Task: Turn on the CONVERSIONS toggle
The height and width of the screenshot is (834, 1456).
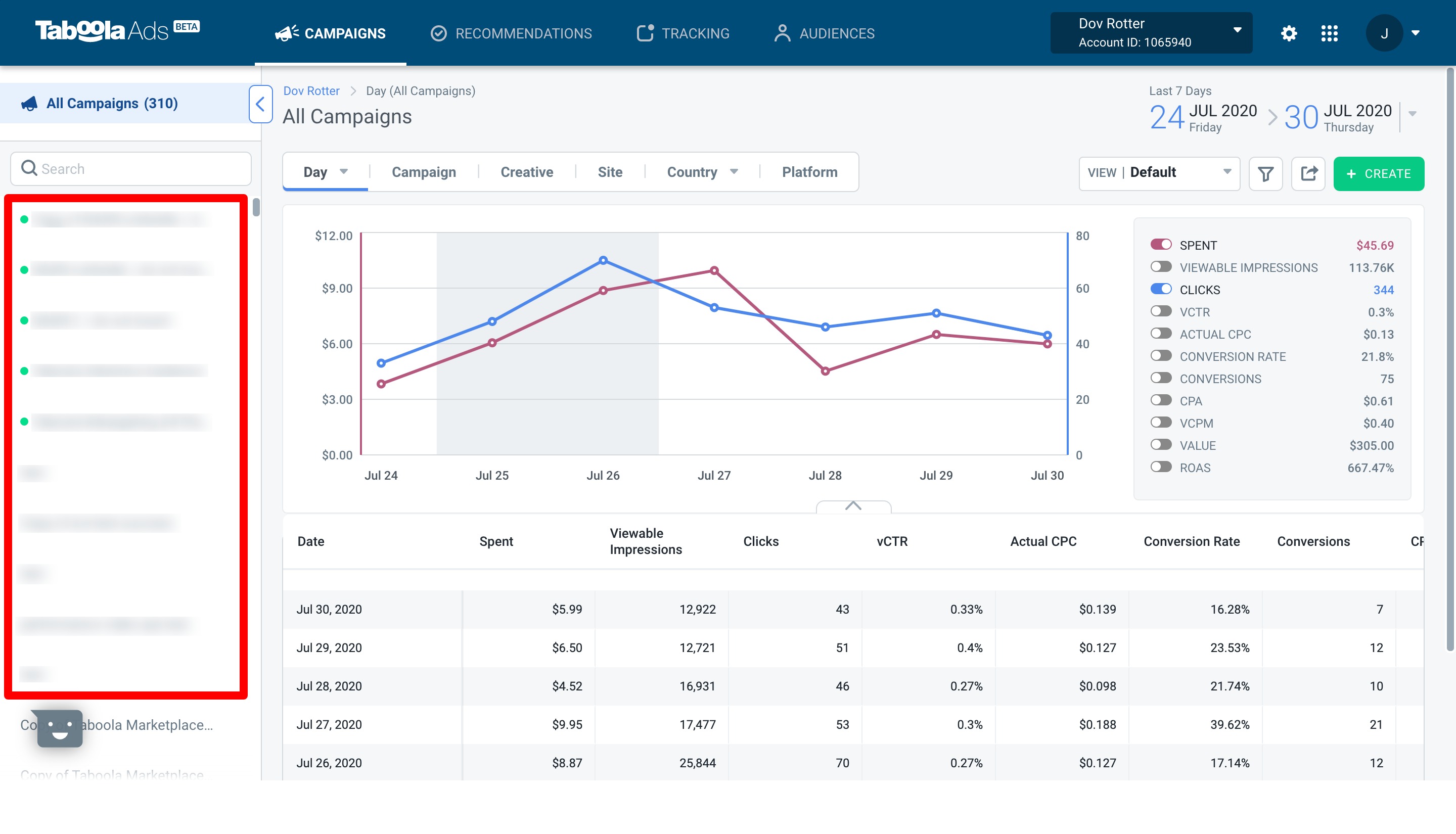Action: 1161,378
